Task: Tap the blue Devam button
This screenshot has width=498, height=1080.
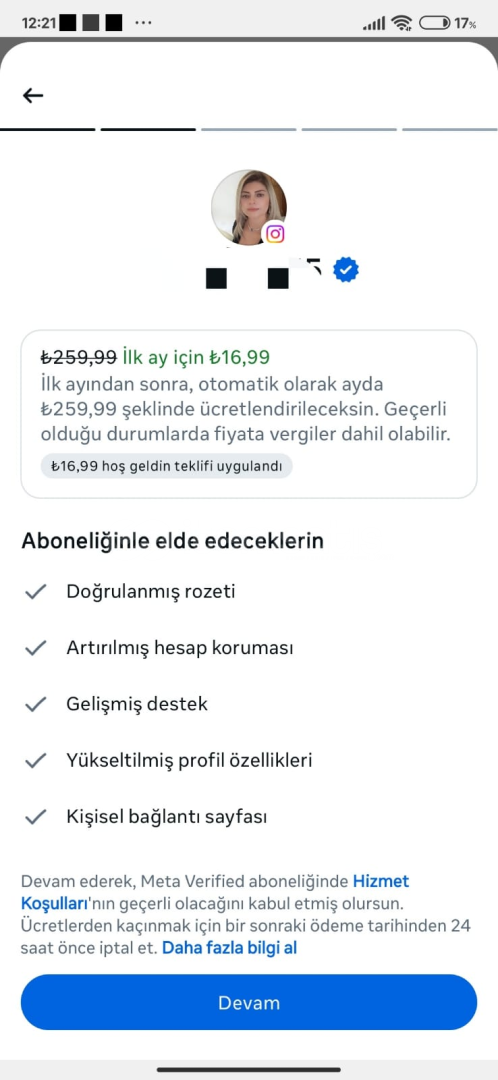Action: (249, 1002)
